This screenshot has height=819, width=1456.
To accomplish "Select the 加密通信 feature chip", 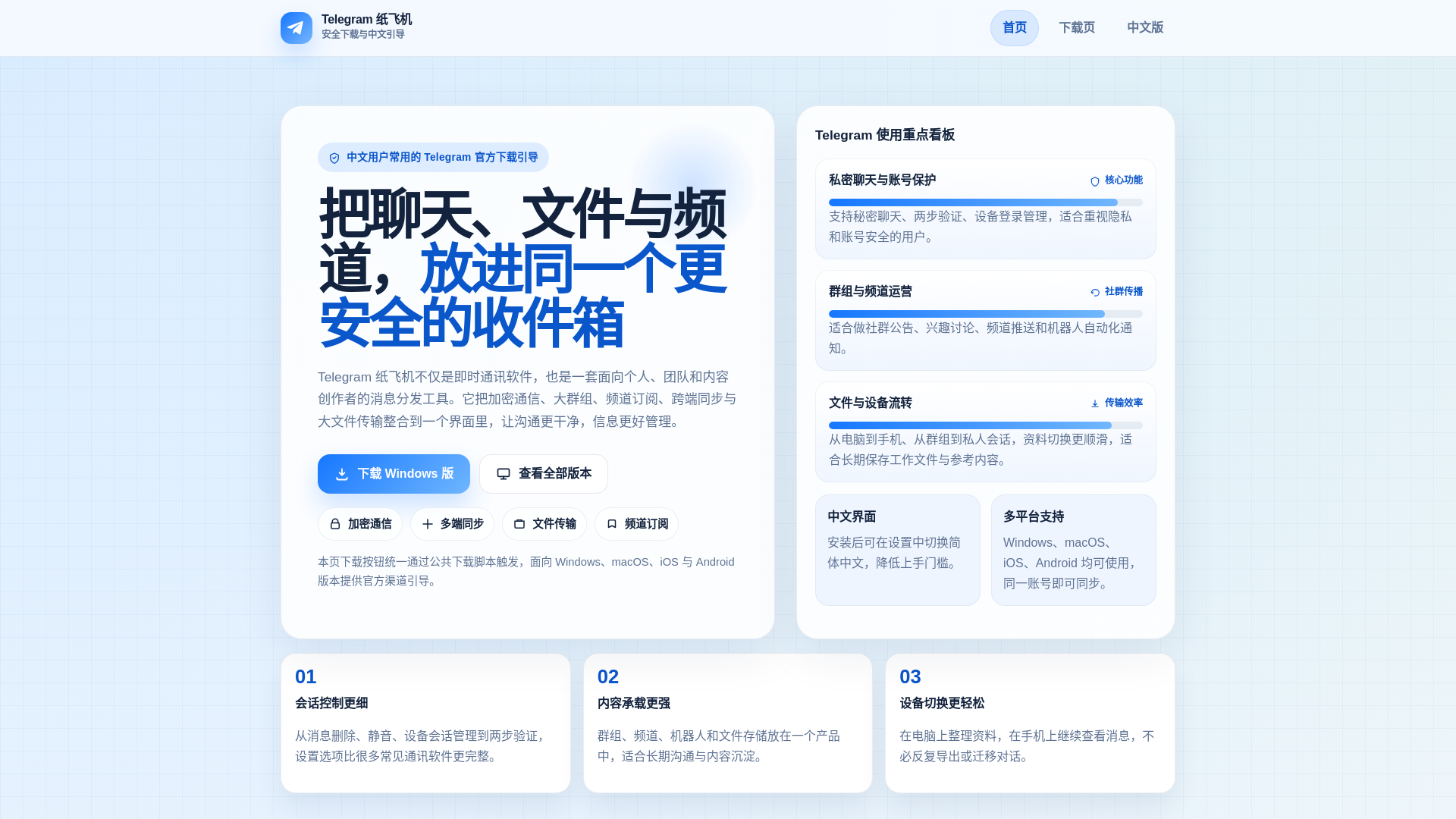I will tap(360, 524).
